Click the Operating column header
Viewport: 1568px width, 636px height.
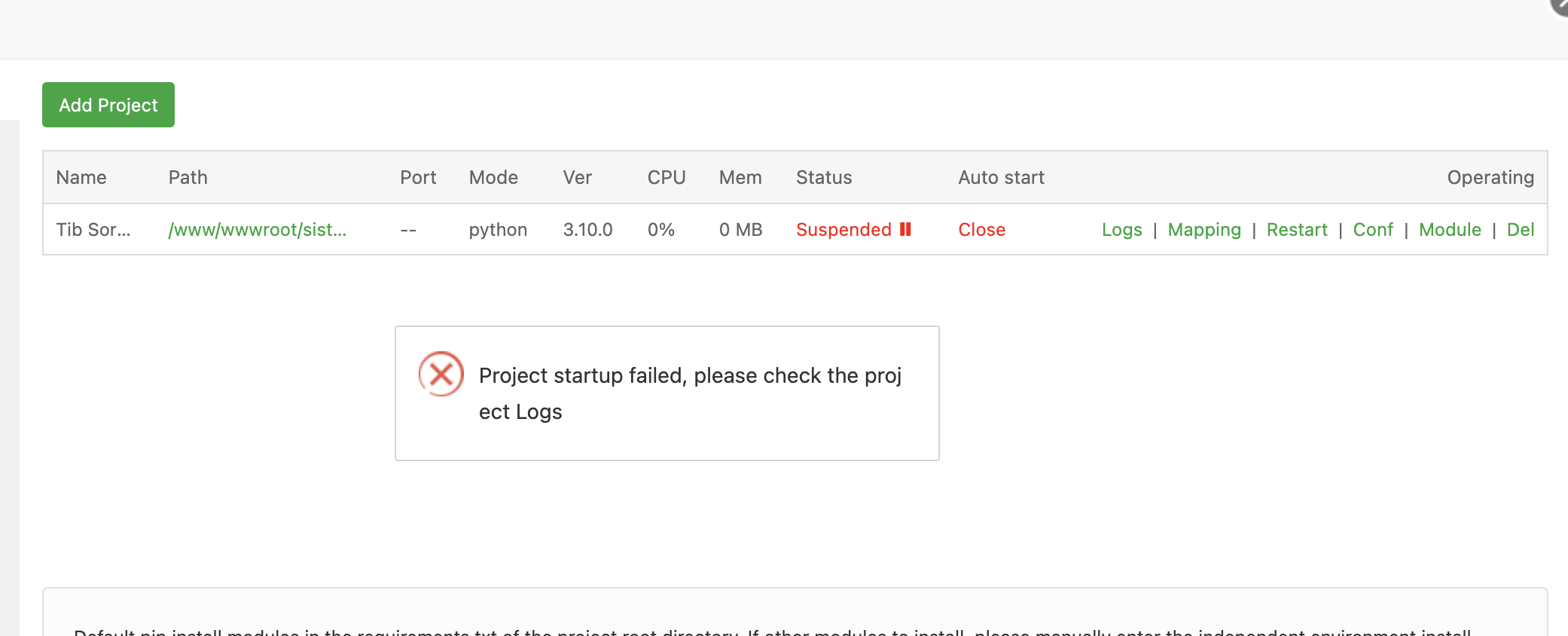click(1490, 177)
